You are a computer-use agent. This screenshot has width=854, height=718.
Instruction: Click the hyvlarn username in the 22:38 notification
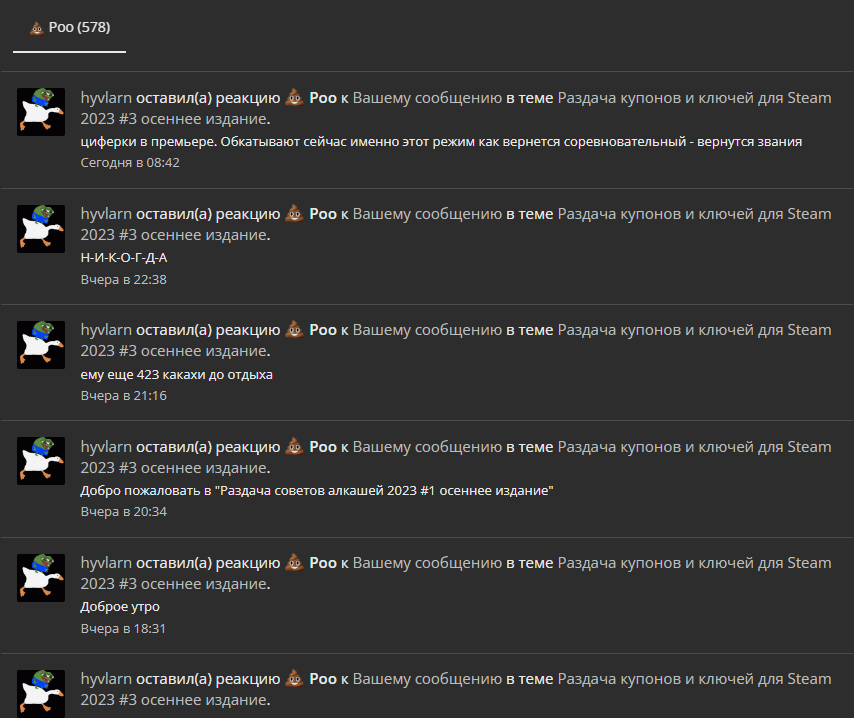106,214
